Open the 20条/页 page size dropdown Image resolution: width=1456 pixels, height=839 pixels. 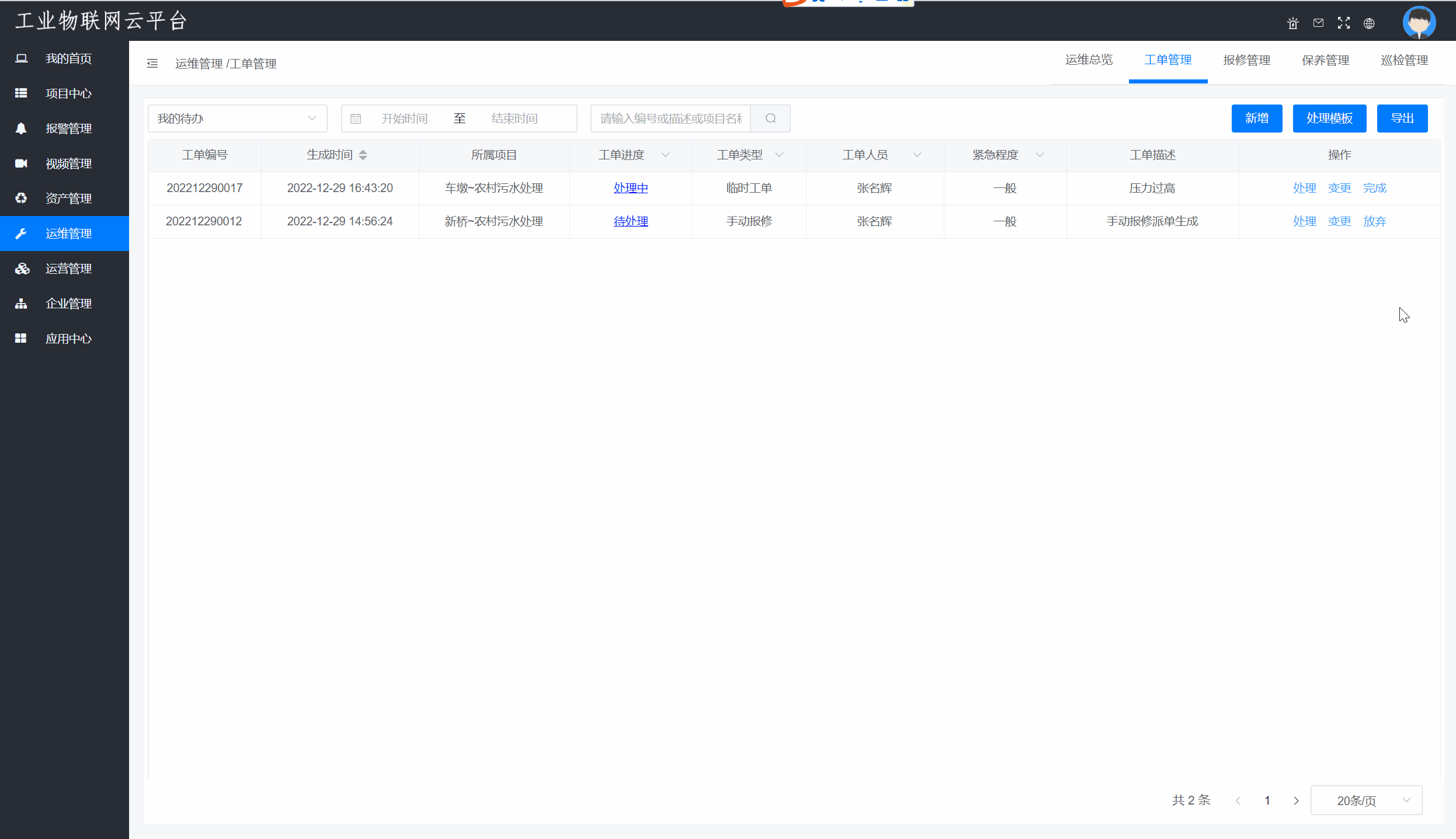click(x=1367, y=800)
